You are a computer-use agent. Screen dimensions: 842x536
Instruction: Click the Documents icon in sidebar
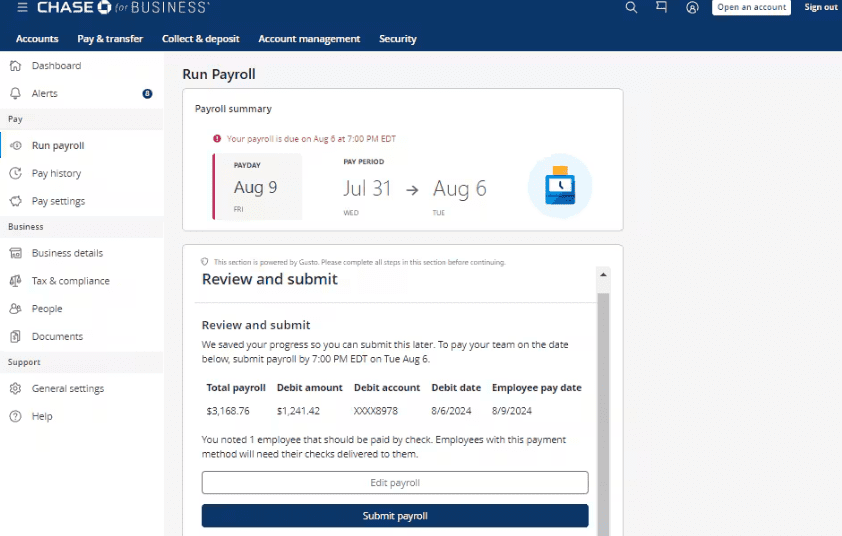pos(16,336)
